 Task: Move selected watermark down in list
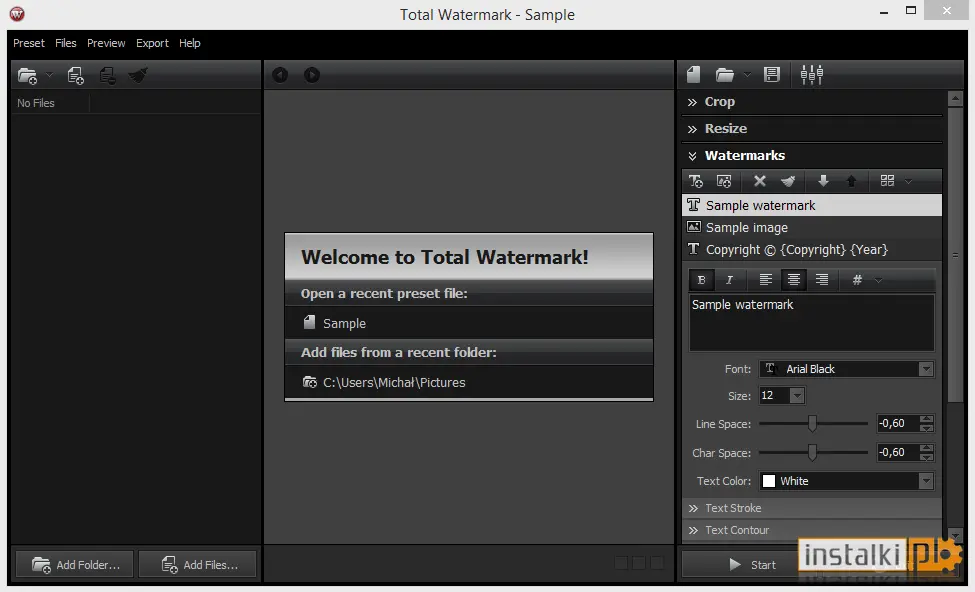click(823, 181)
